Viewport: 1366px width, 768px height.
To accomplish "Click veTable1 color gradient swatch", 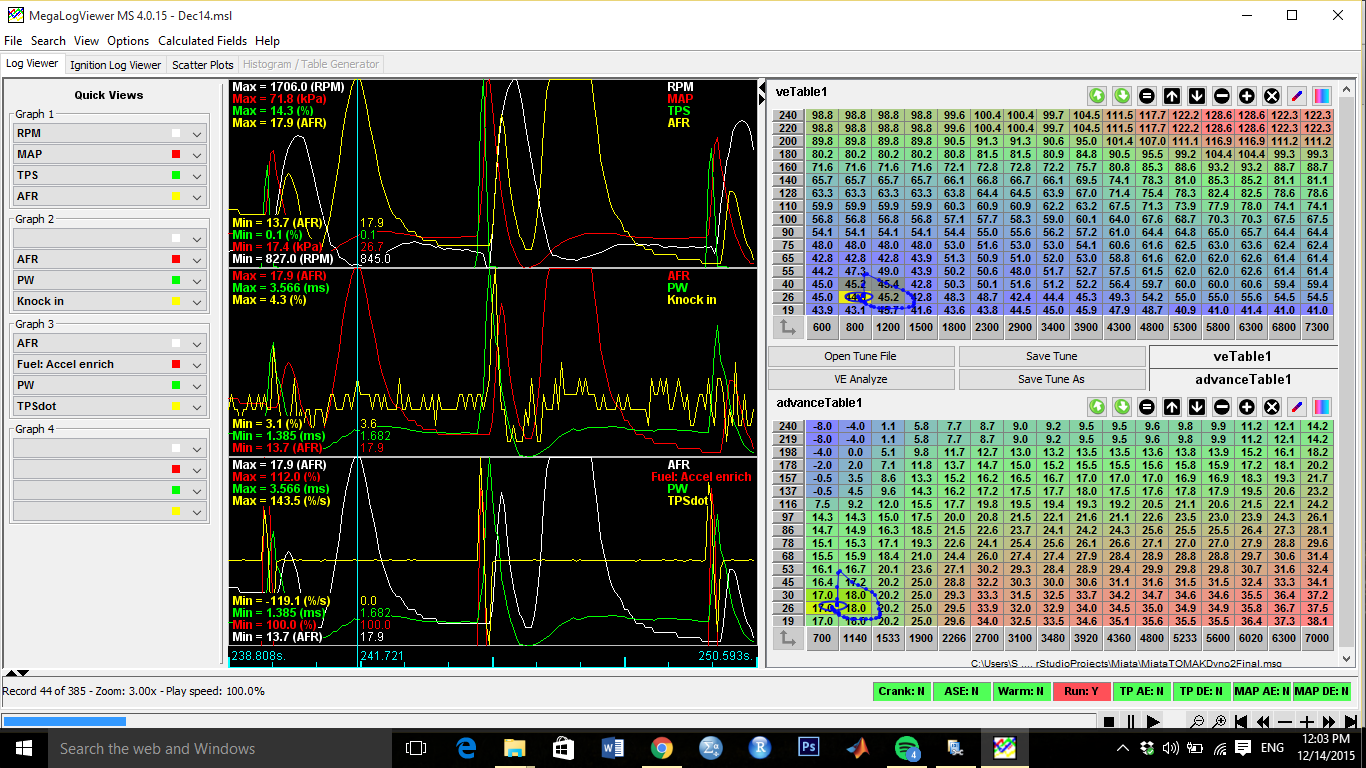I will (x=1322, y=96).
